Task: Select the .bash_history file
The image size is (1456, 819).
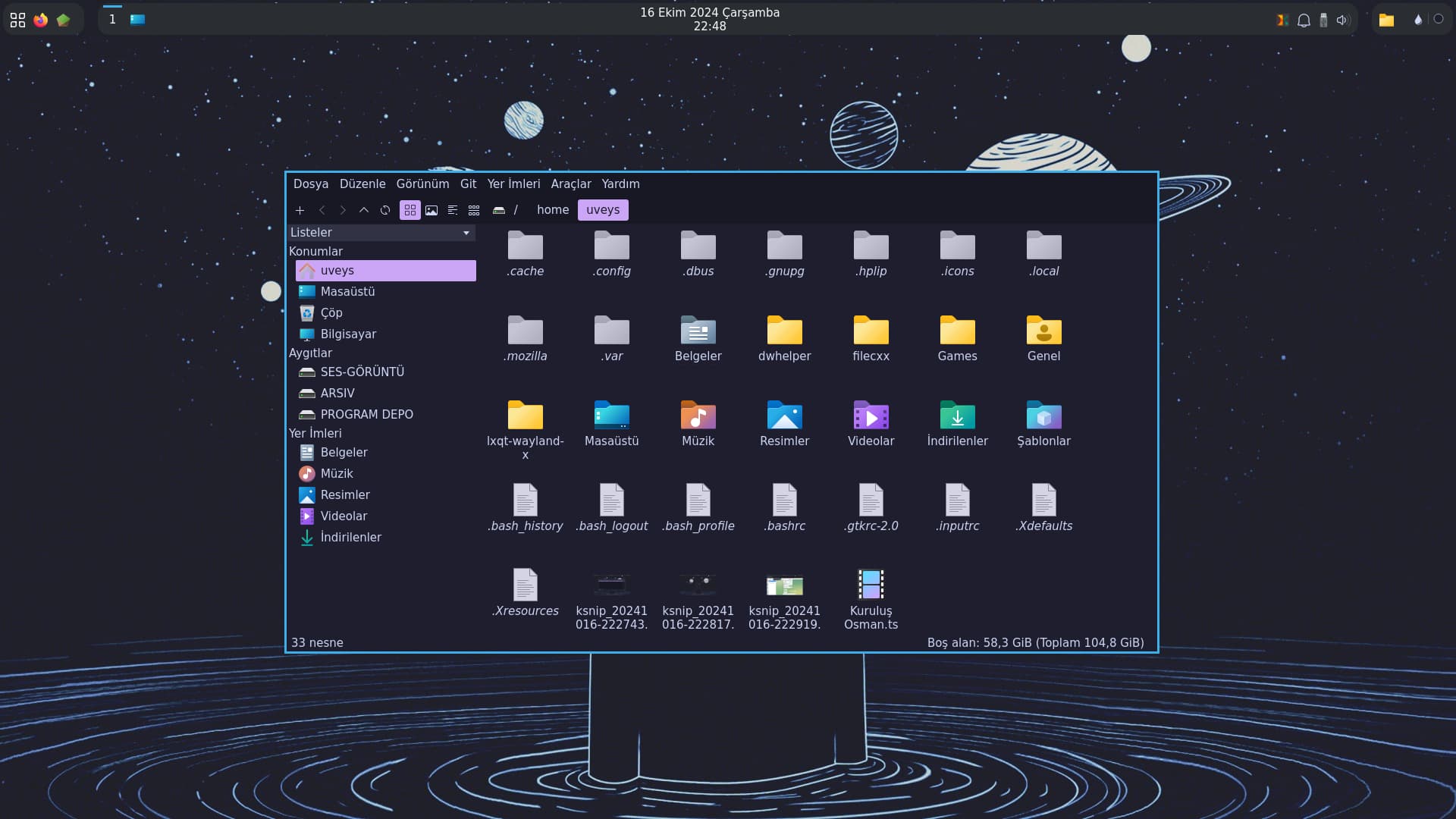Action: click(x=526, y=509)
